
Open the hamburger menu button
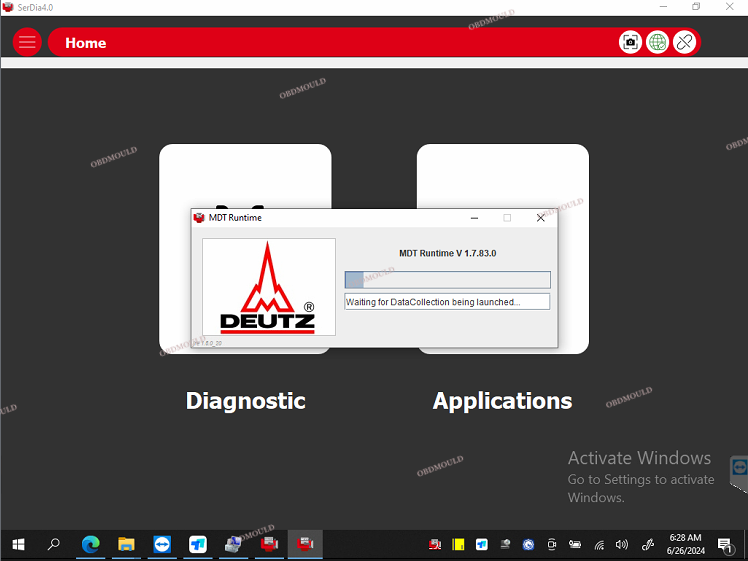[x=27, y=42]
